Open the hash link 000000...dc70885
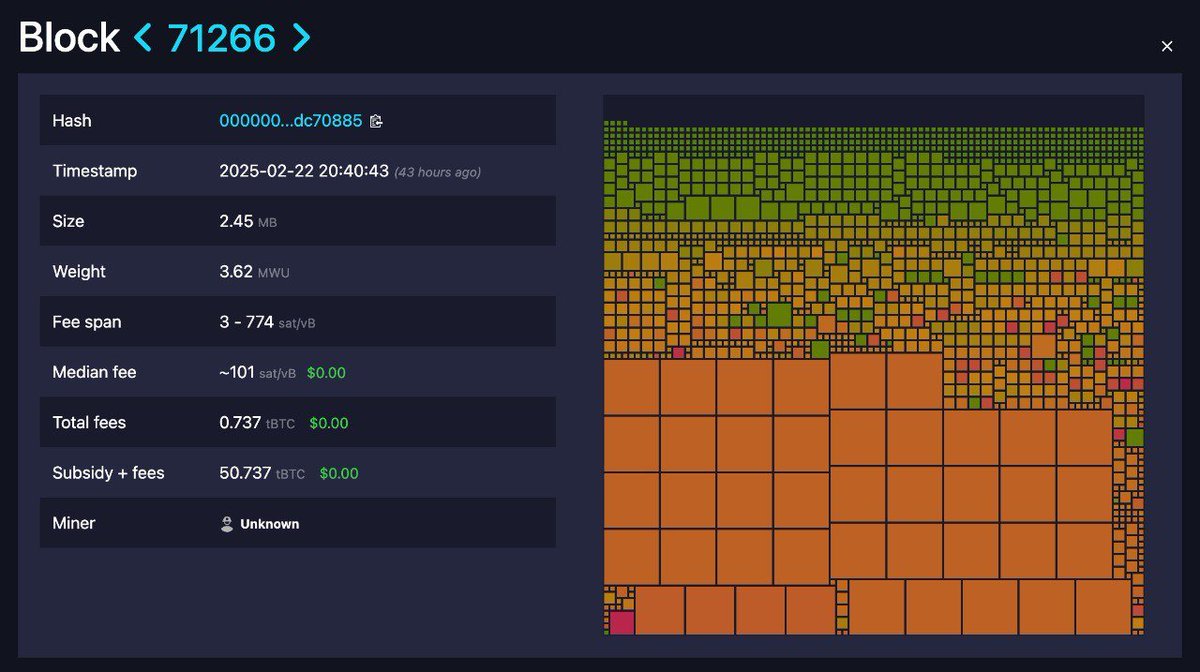The height and width of the screenshot is (672, 1200). (x=290, y=121)
